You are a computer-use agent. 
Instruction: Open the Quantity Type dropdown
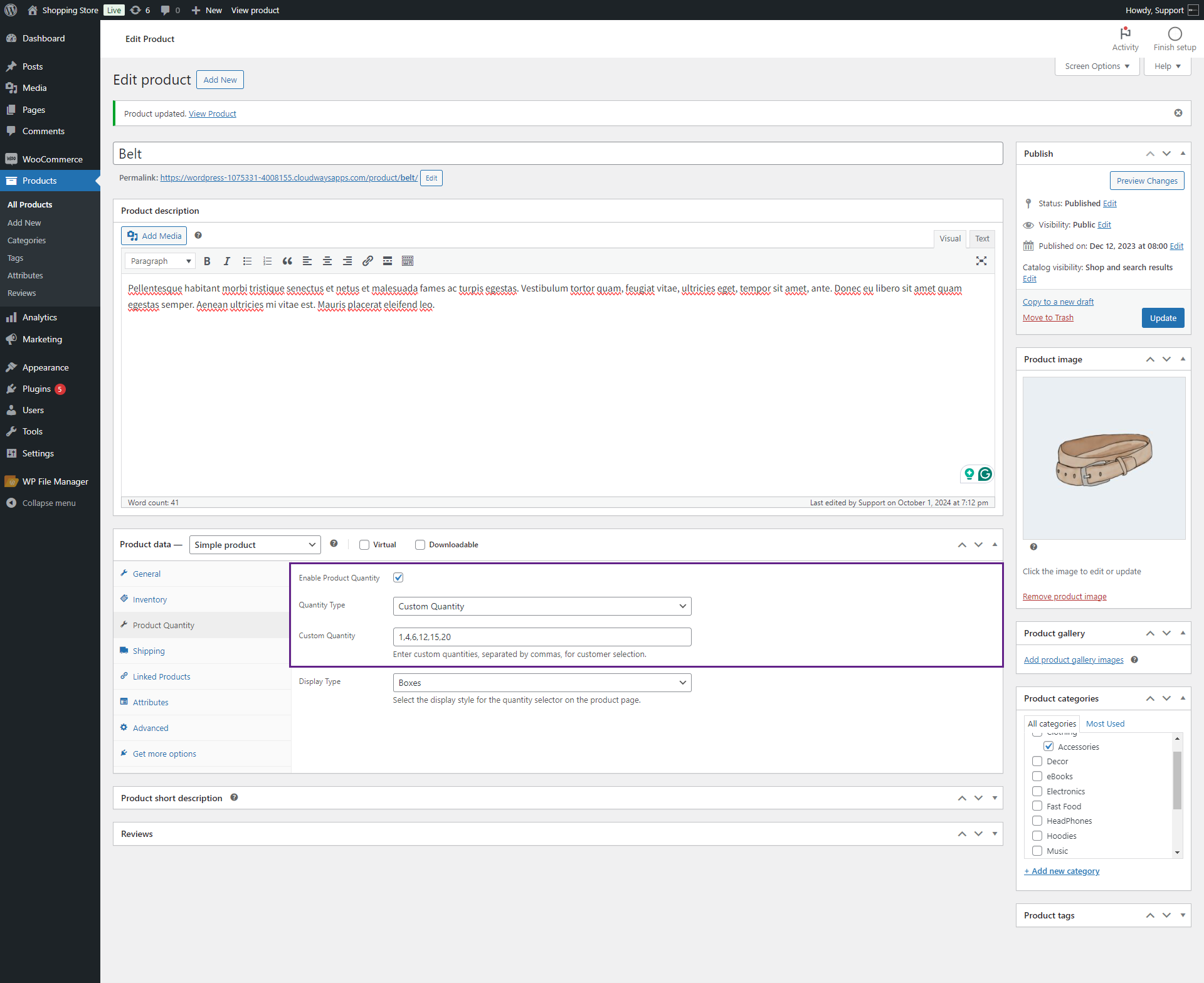542,606
